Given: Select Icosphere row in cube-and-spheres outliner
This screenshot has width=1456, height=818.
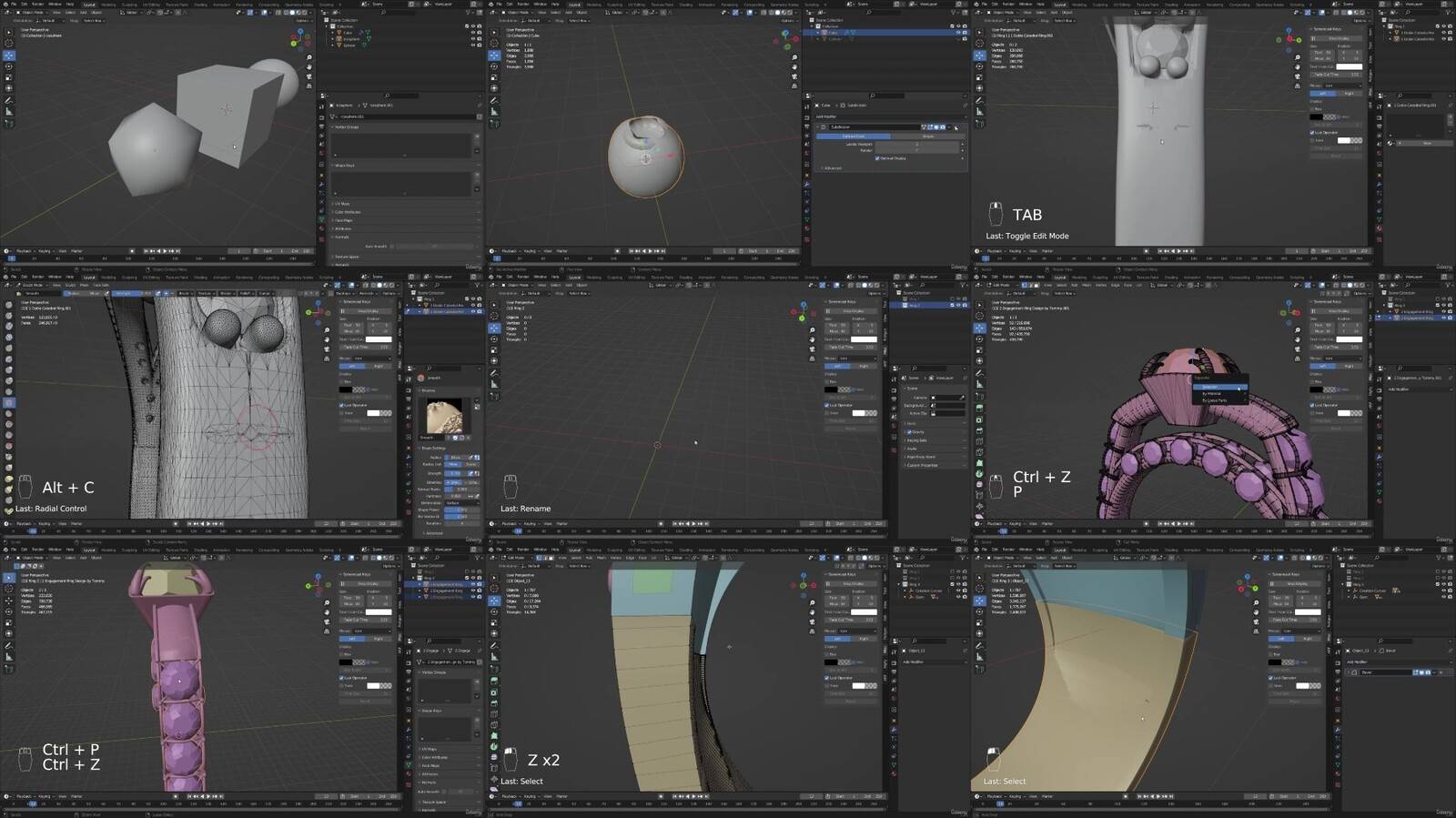Looking at the screenshot, I should (x=351, y=39).
